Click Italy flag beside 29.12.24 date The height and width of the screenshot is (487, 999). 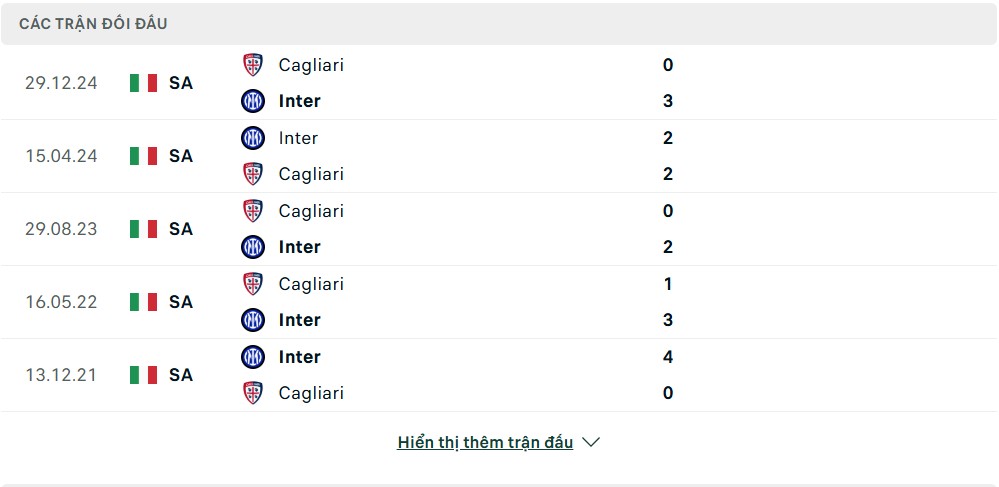[143, 83]
